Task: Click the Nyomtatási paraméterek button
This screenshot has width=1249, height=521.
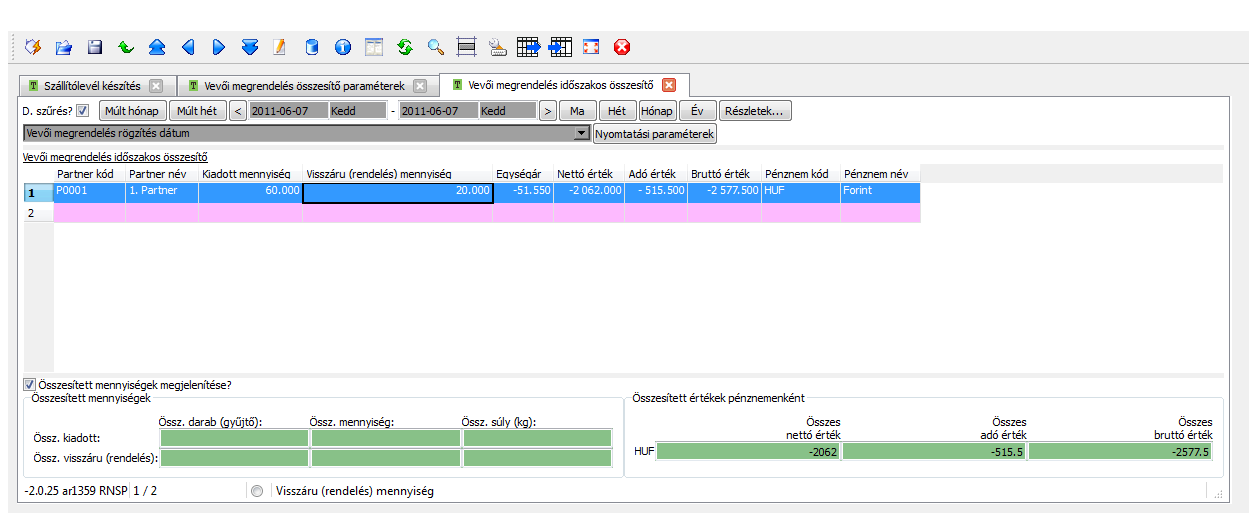Action: pyautogui.click(x=655, y=133)
